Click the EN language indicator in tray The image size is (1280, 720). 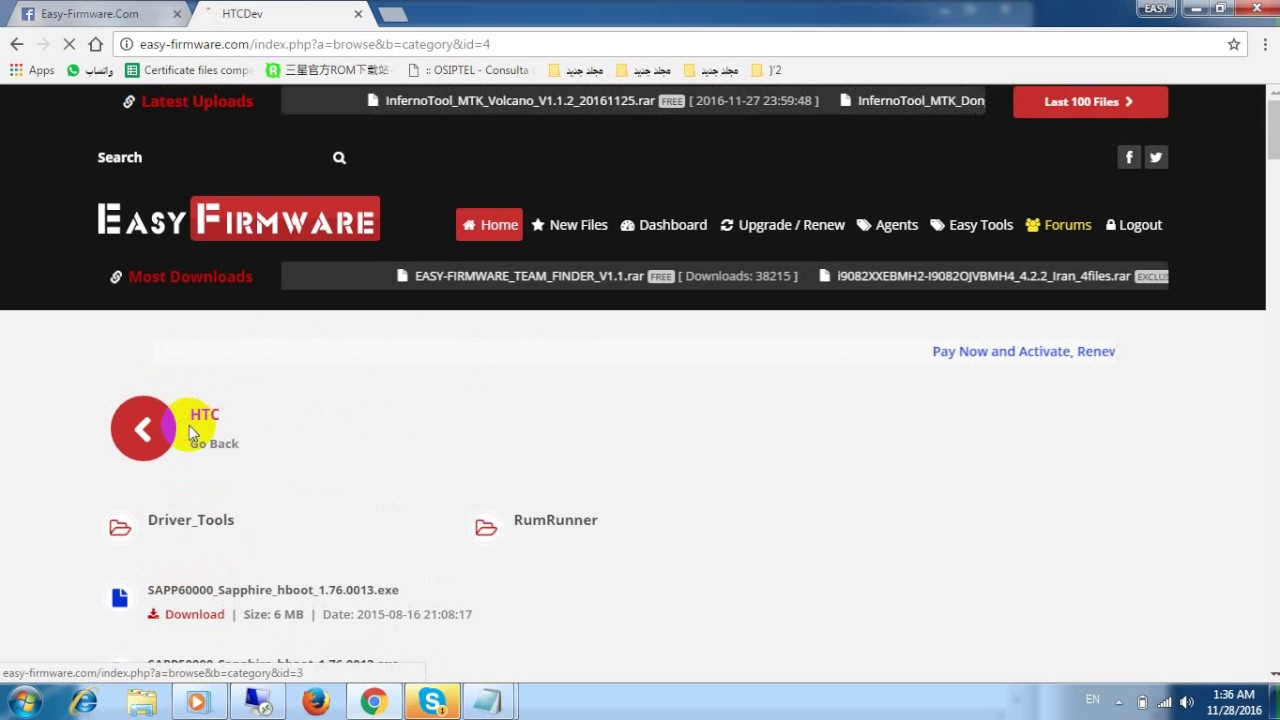(x=1092, y=700)
